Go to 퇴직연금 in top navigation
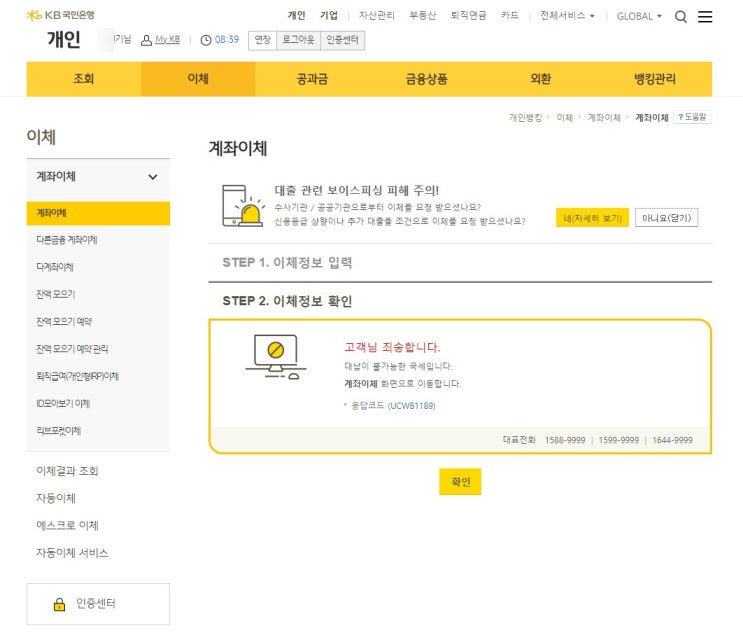 pyautogui.click(x=468, y=16)
